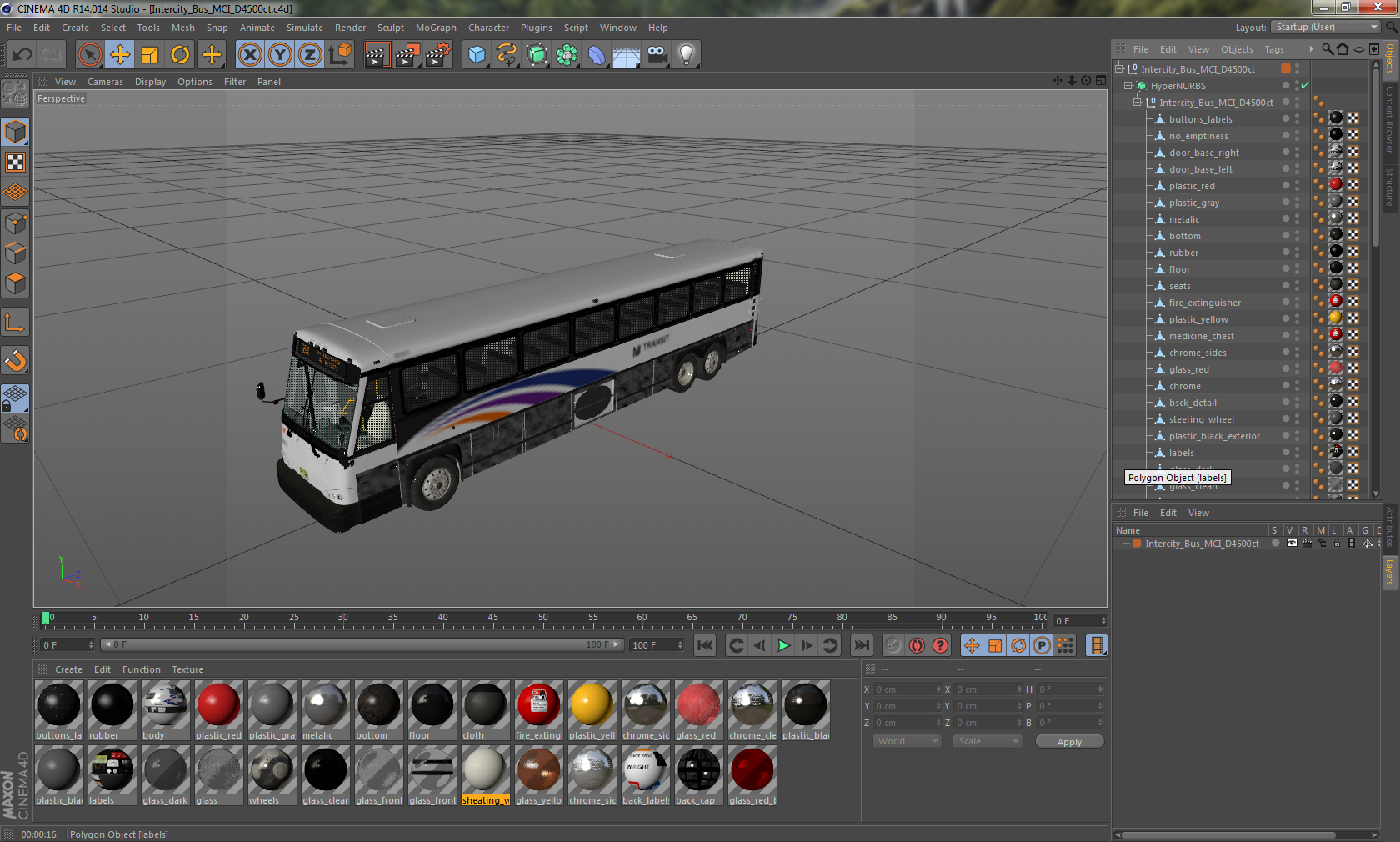The image size is (1400, 842).
Task: Toggle Autokeying button
Action: point(917,645)
